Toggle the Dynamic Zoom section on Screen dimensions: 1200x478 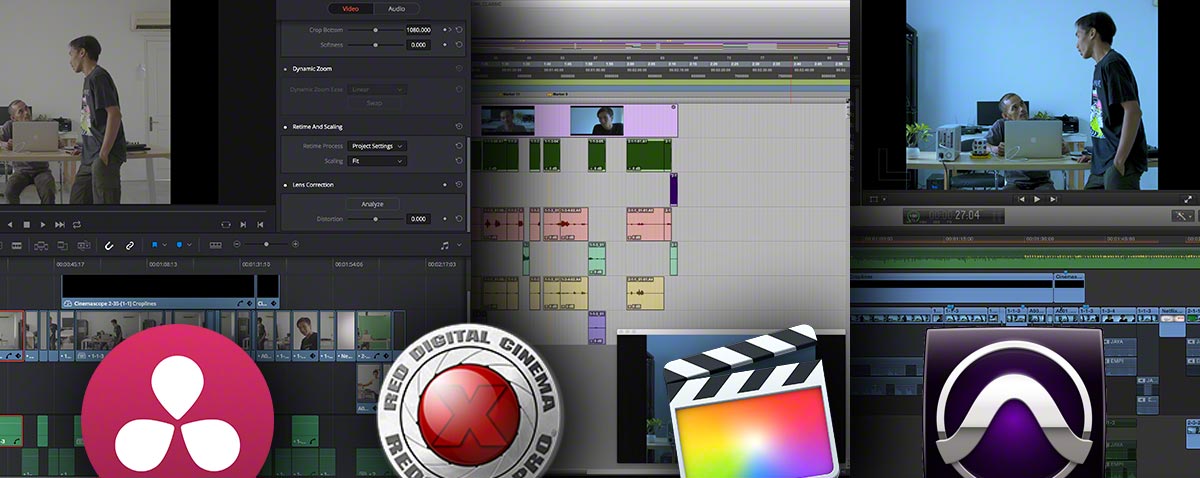(x=285, y=69)
